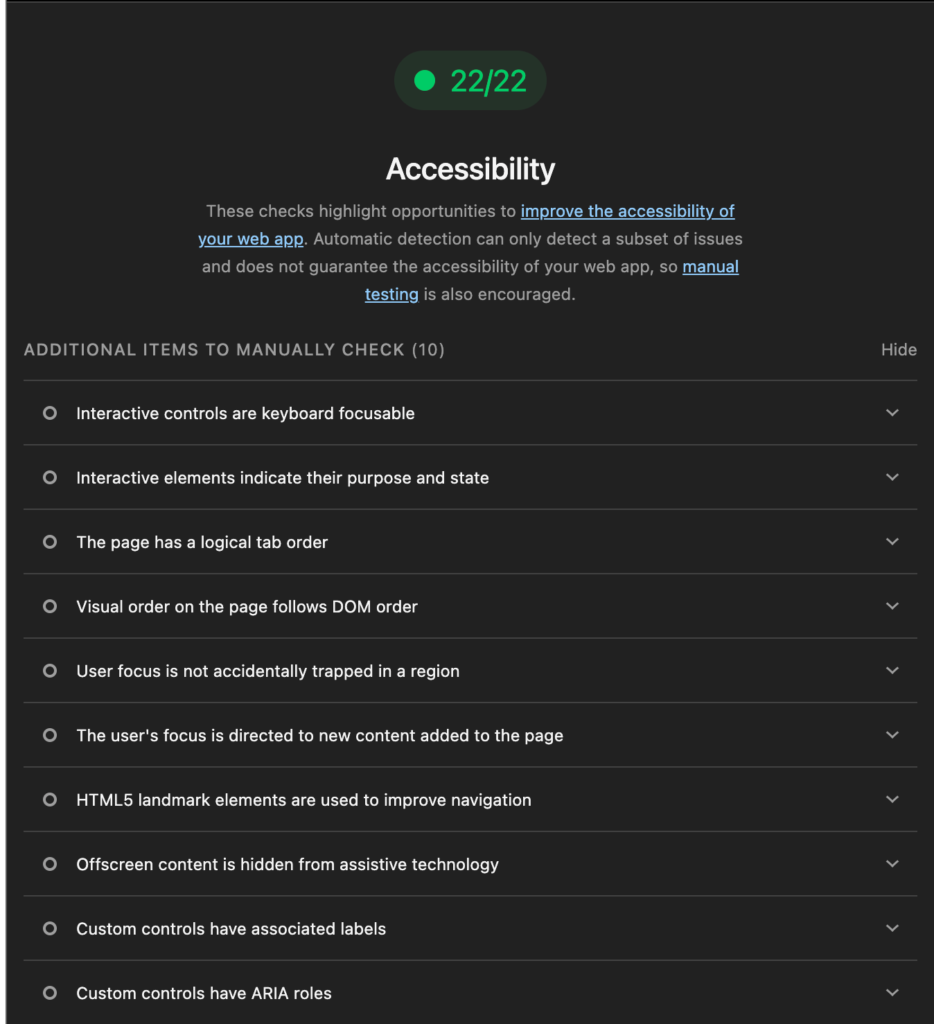Click the green dot in the score badge
Image resolution: width=934 pixels, height=1024 pixels.
[425, 81]
